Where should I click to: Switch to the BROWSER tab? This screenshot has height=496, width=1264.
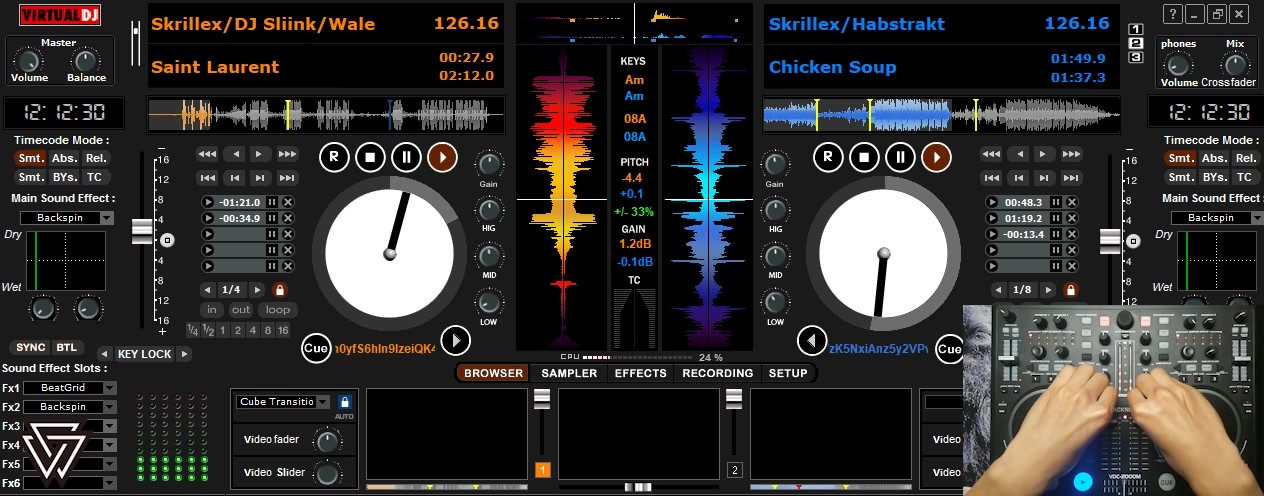coord(493,373)
